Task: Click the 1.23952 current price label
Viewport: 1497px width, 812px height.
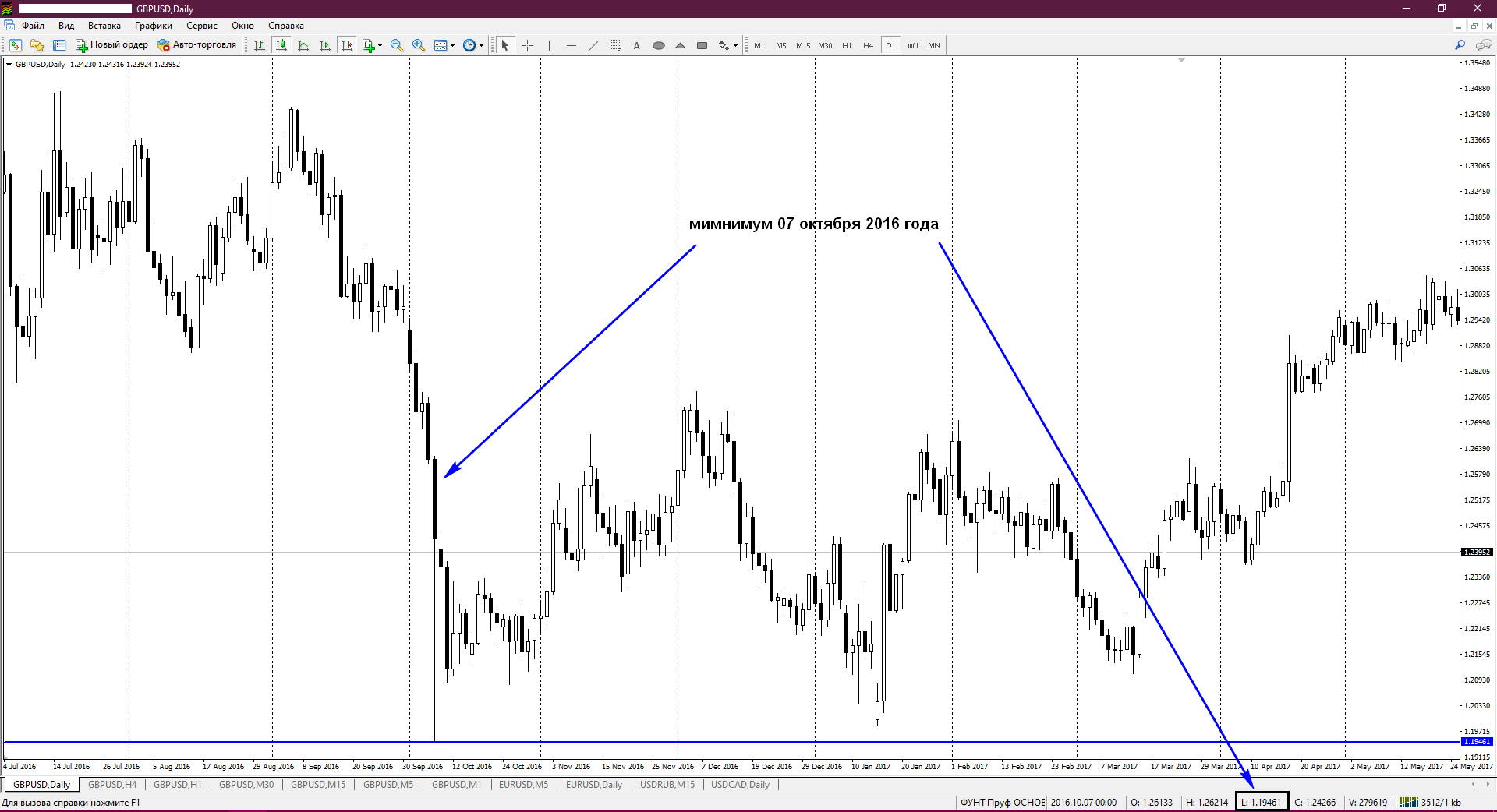Action: click(1476, 553)
